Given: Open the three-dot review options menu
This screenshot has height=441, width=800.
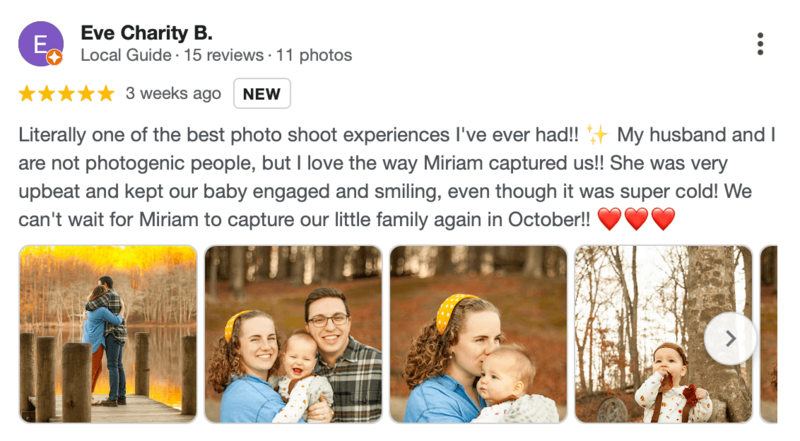Looking at the screenshot, I should click(x=760, y=44).
